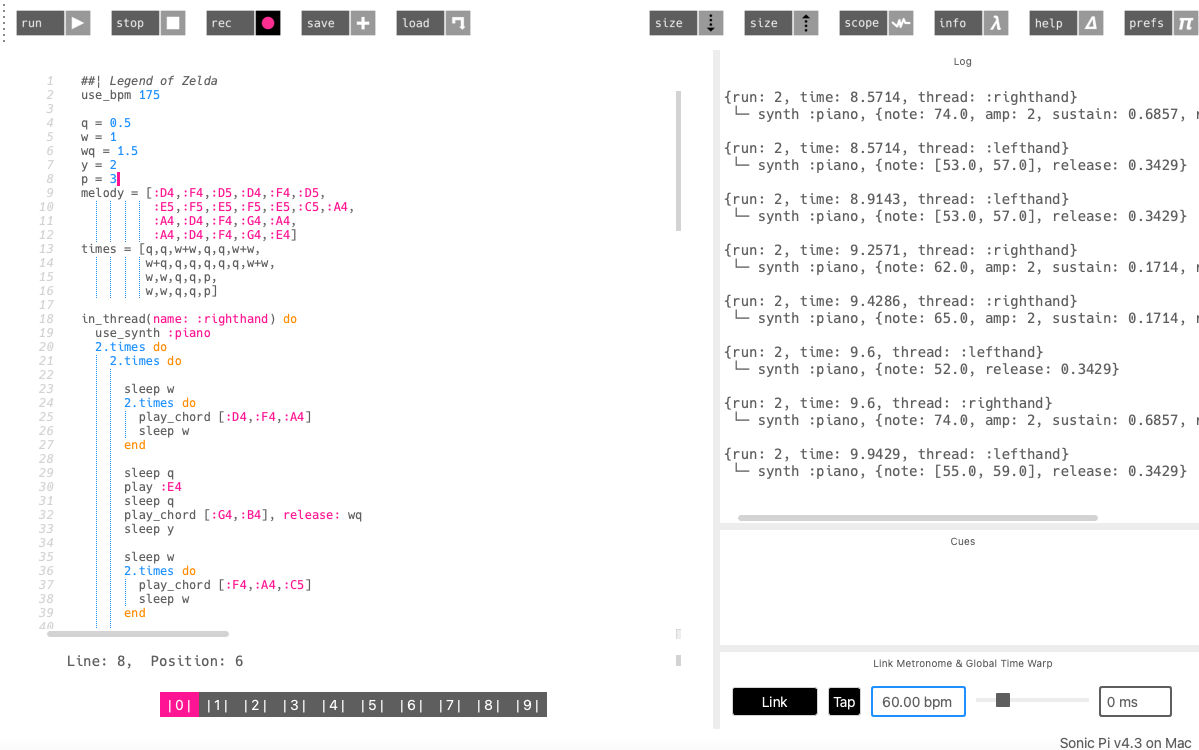Expand the Cues panel header
This screenshot has height=750, width=1199.
click(x=962, y=541)
